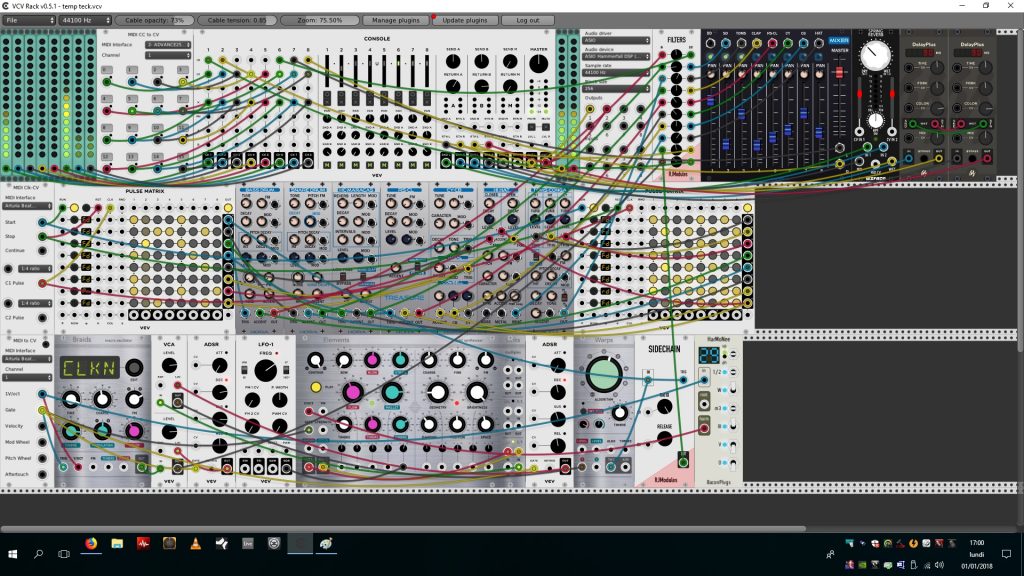Open the Audio driver ASIO dropdown
Screen dimensions: 1024x576
point(616,40)
